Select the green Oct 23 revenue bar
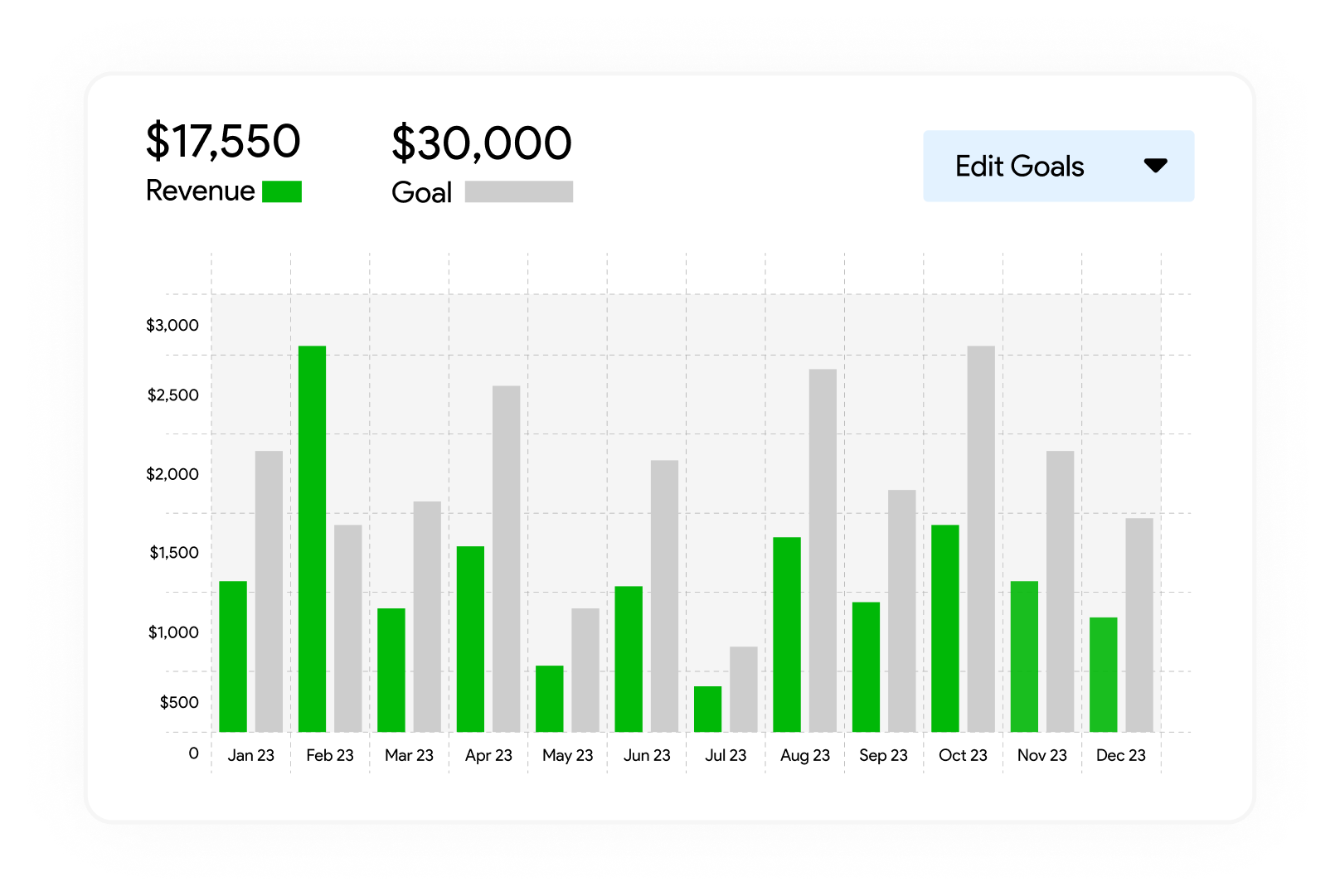This screenshot has height=896, width=1340. click(945, 628)
